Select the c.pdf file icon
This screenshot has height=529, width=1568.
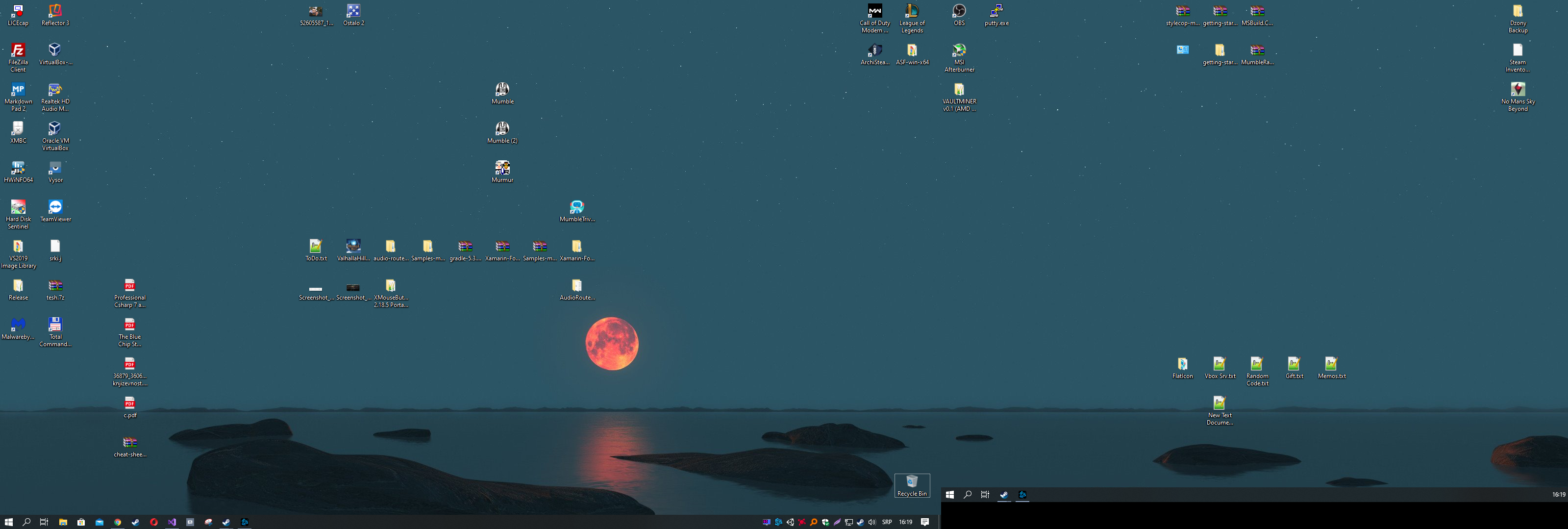tap(130, 407)
